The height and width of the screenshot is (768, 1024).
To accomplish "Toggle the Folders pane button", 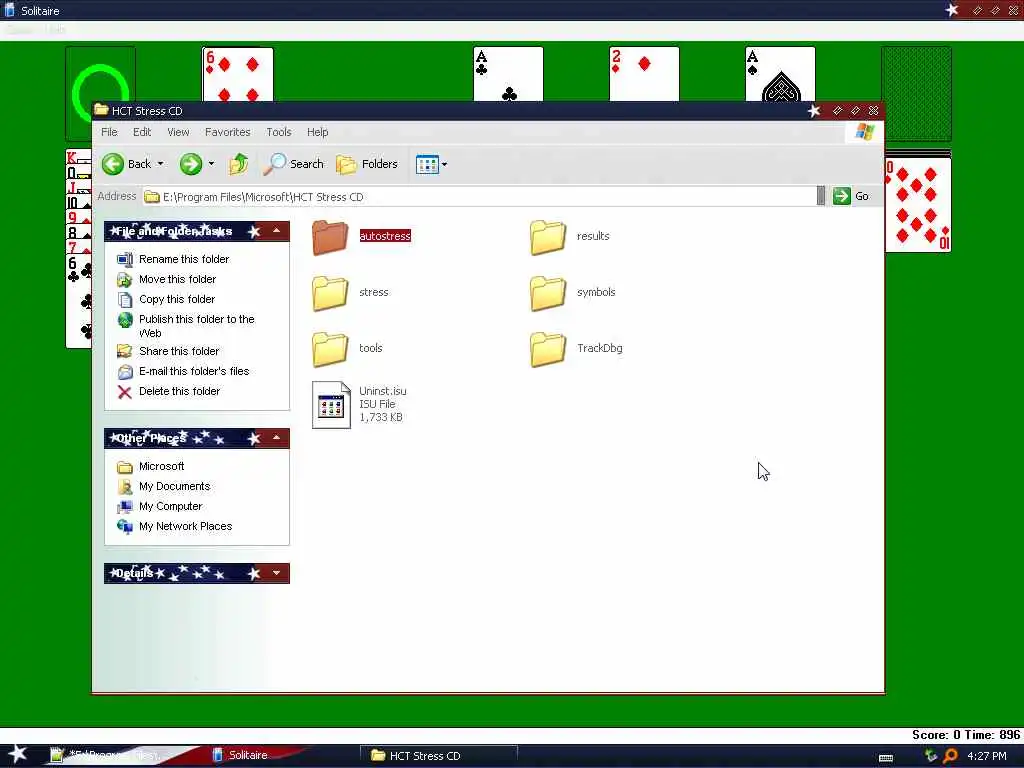I will click(367, 164).
